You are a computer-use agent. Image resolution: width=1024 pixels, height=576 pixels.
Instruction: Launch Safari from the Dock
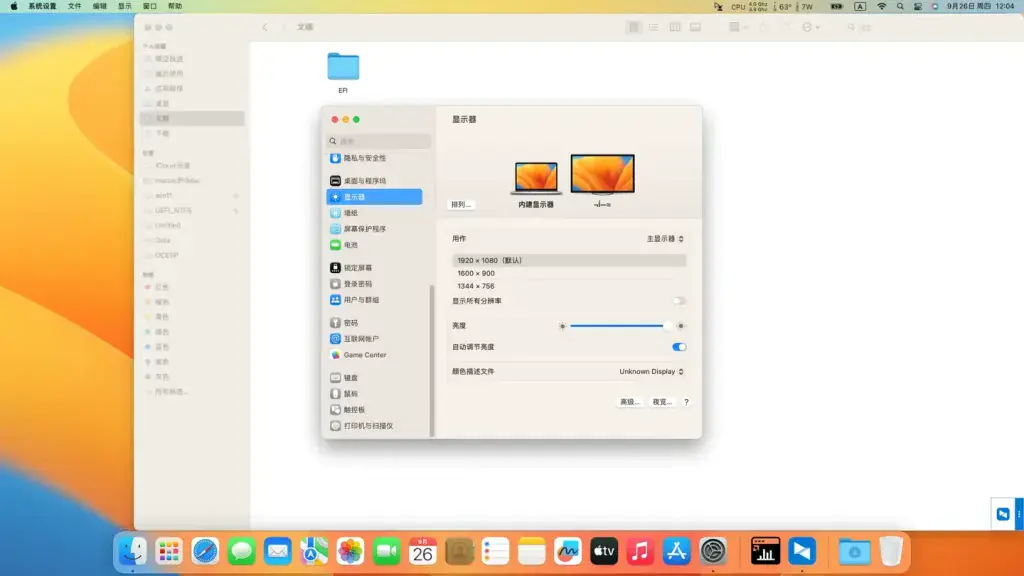click(x=205, y=552)
